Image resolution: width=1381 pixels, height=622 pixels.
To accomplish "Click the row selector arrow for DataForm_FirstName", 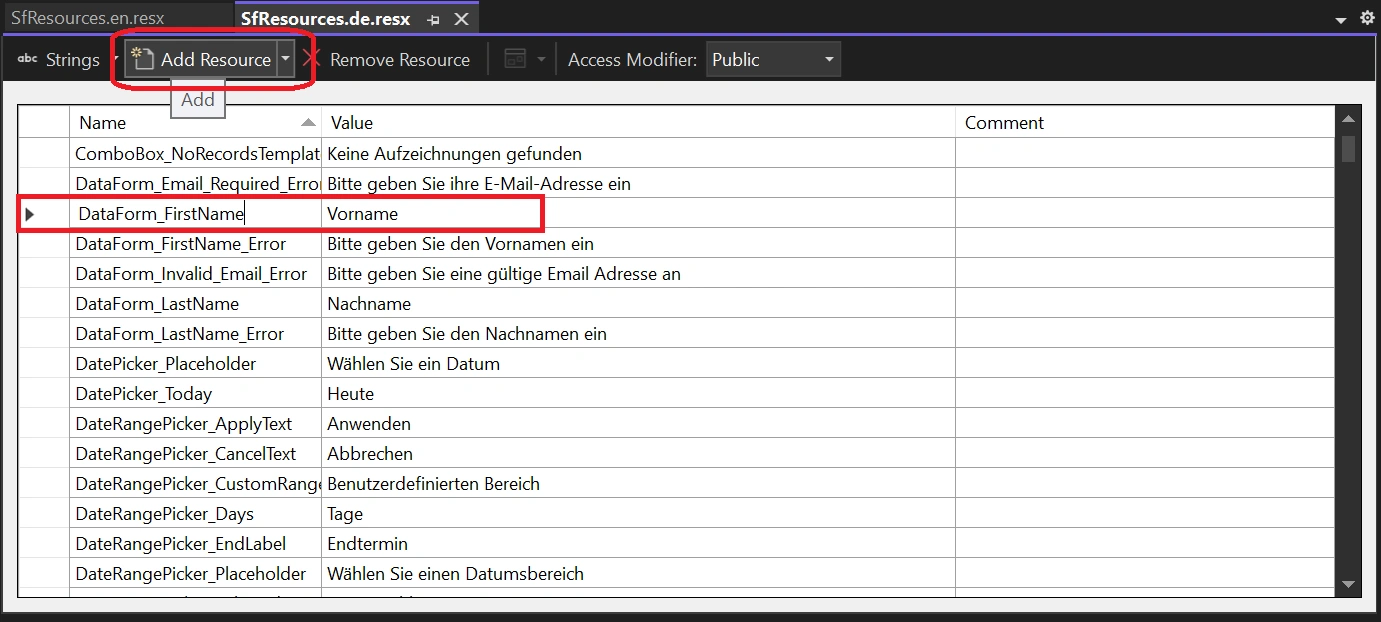I will click(30, 214).
